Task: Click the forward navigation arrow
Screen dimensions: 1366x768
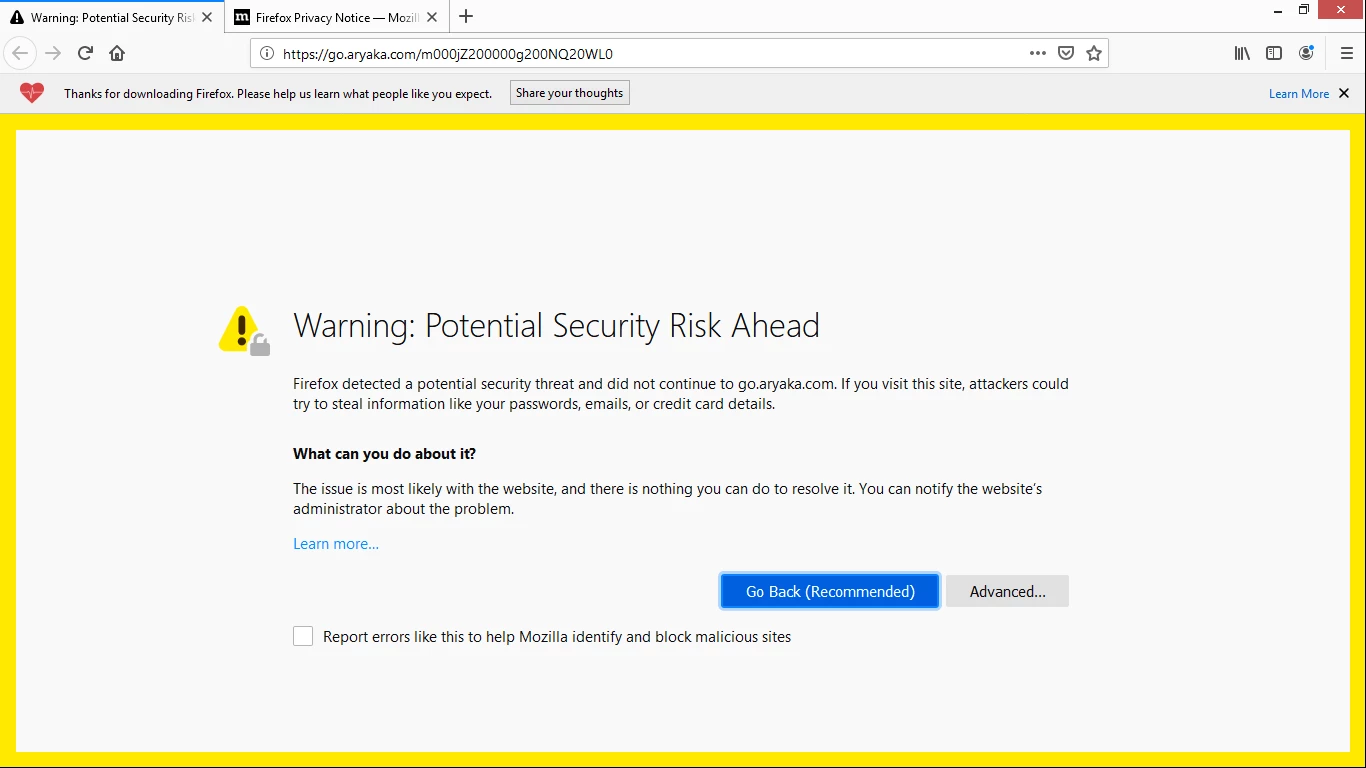Action: 54,53
